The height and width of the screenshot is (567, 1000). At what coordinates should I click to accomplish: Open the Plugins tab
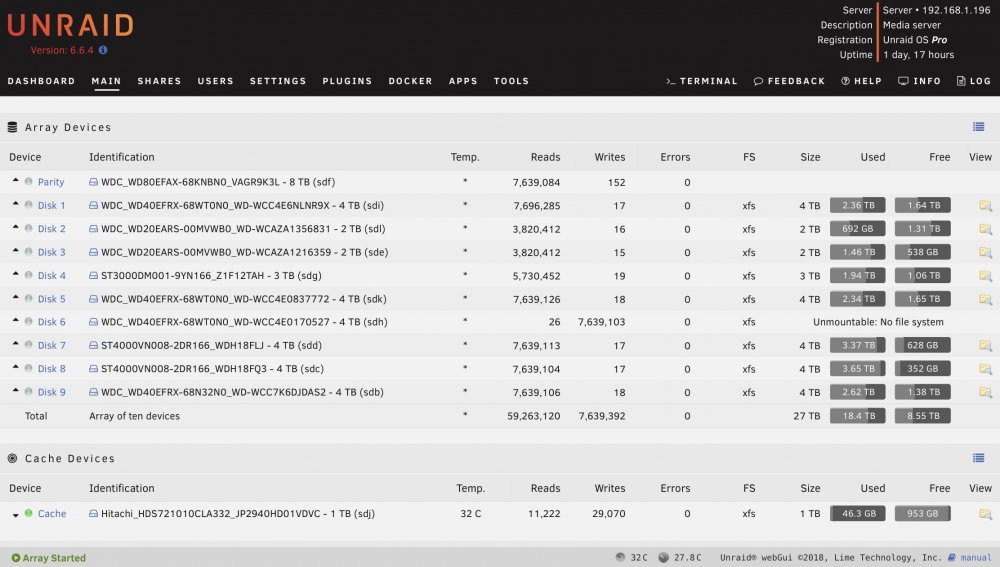(x=347, y=81)
